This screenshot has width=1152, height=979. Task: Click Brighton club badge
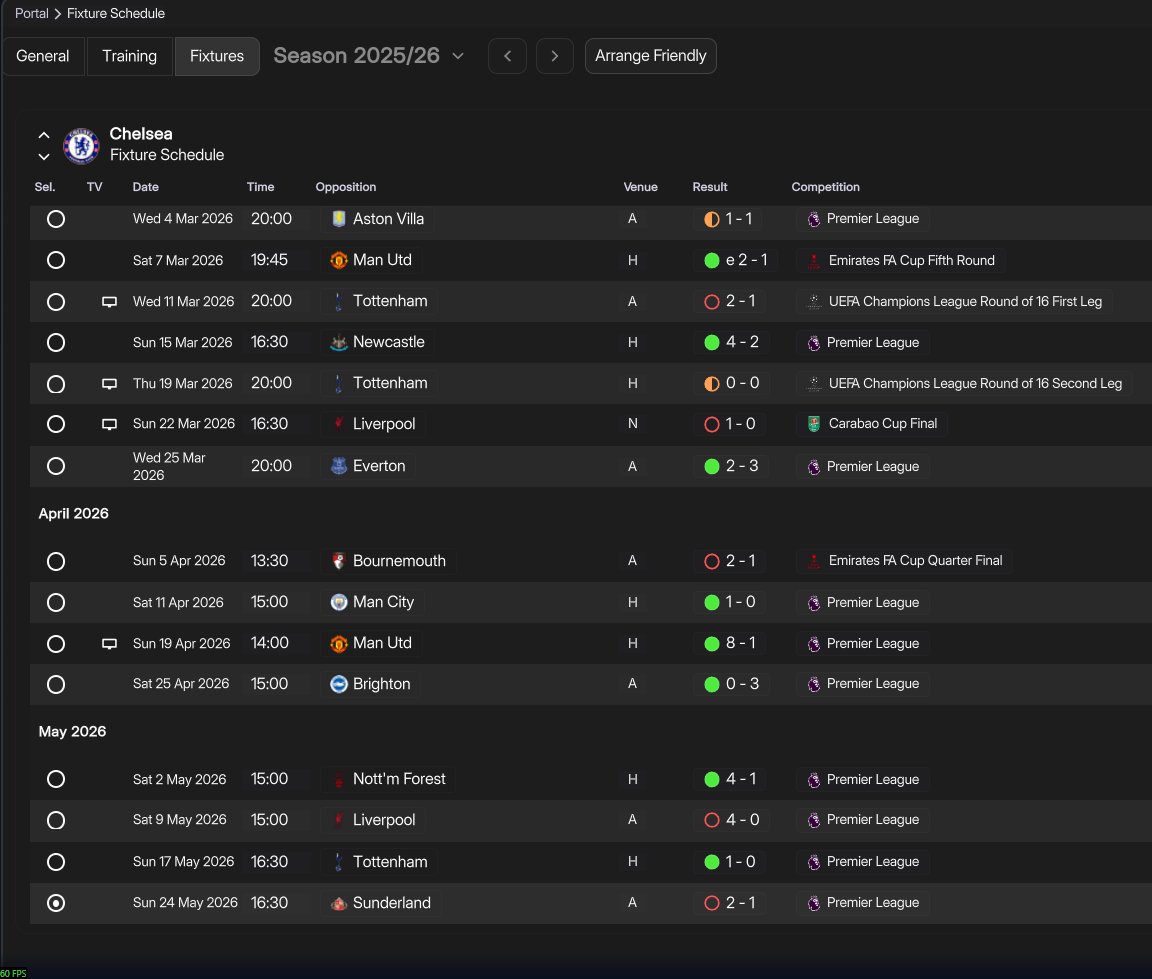click(339, 684)
